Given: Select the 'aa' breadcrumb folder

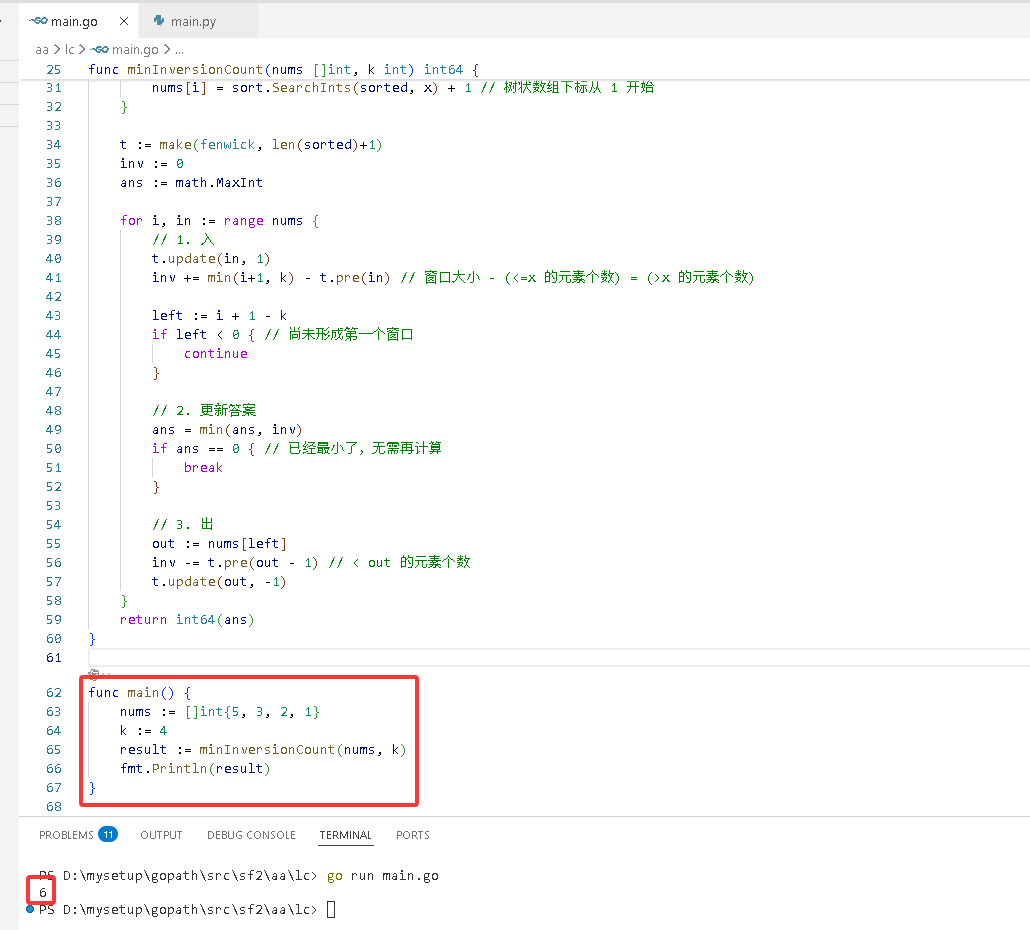Looking at the screenshot, I should pos(42,49).
